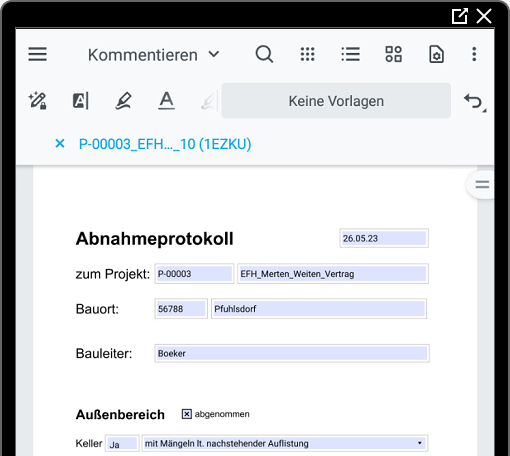This screenshot has height=456, width=510.
Task: Open the document search magnifier
Action: (x=264, y=54)
